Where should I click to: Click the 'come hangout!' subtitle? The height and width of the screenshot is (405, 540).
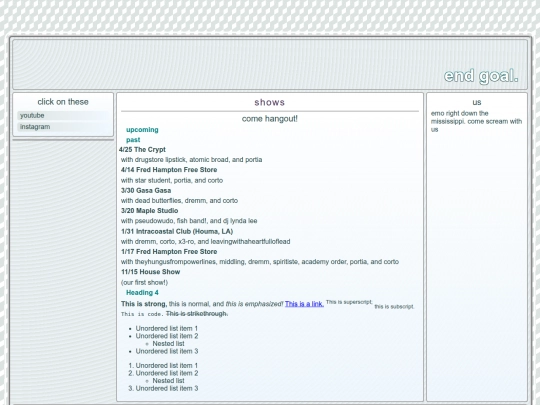(270, 119)
